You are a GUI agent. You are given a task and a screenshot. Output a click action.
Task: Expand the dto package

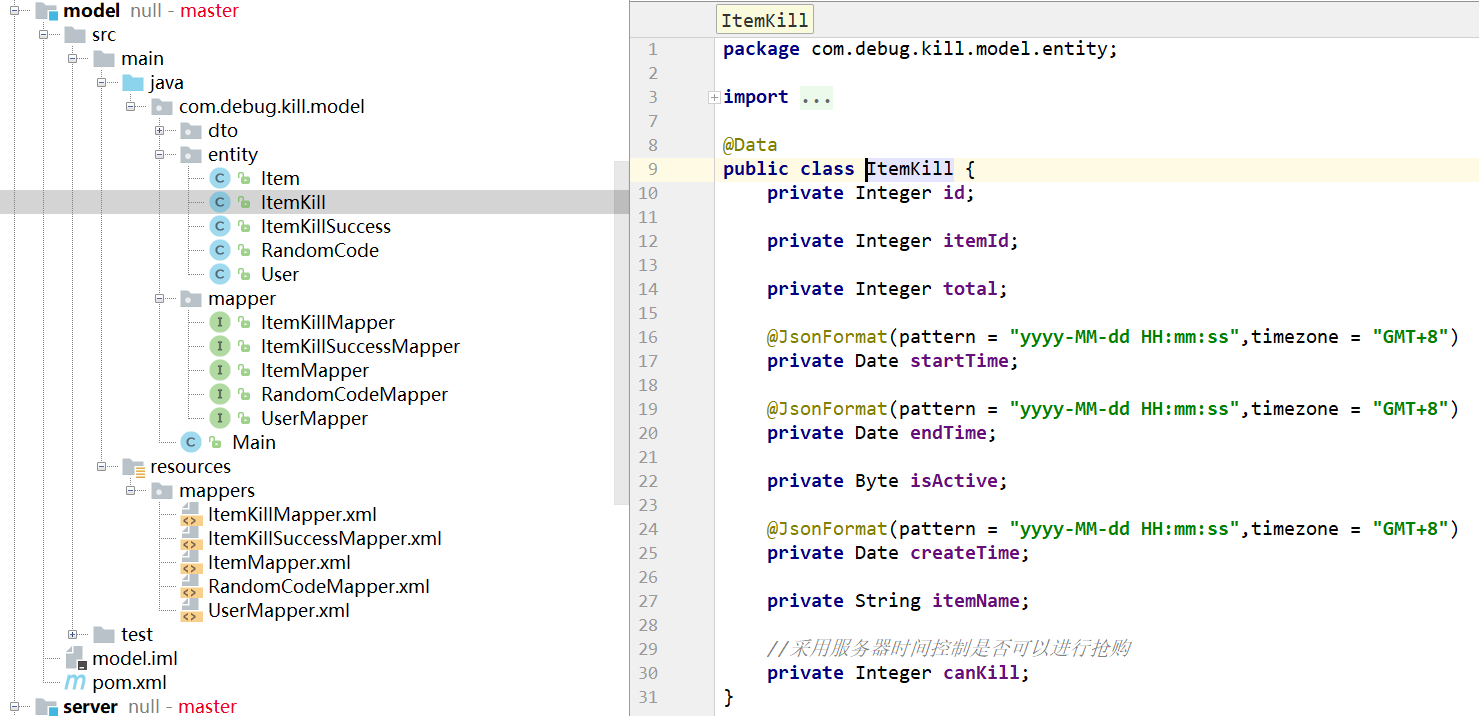click(160, 130)
